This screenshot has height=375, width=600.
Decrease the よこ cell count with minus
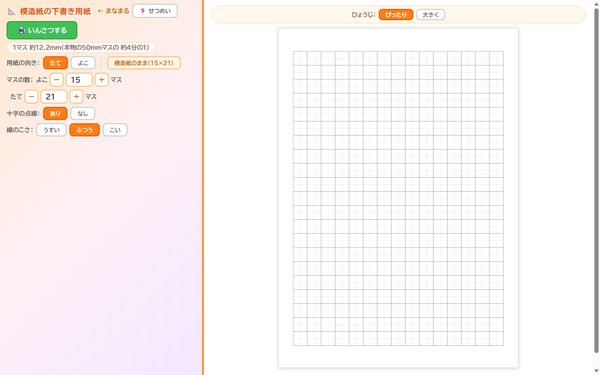[57, 80]
